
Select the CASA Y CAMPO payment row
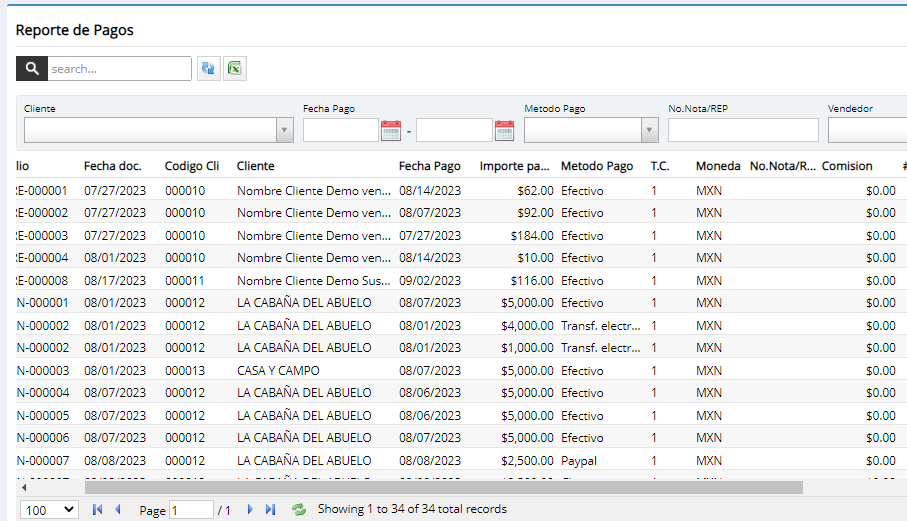pos(278,370)
